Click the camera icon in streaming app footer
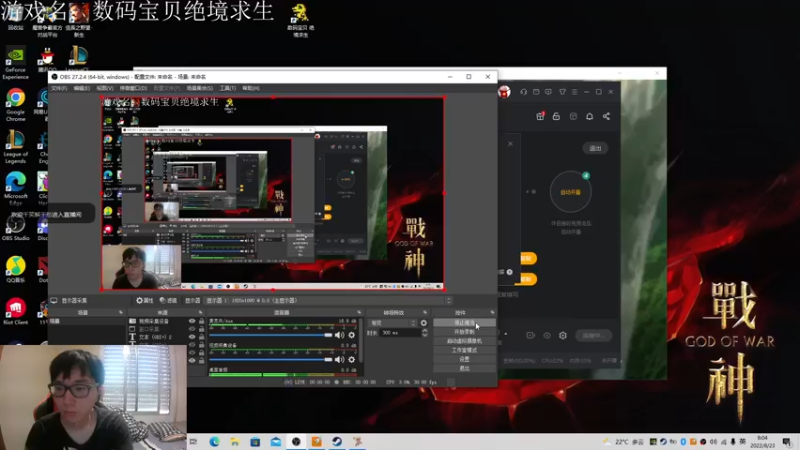The image size is (800, 450). tap(531, 335)
